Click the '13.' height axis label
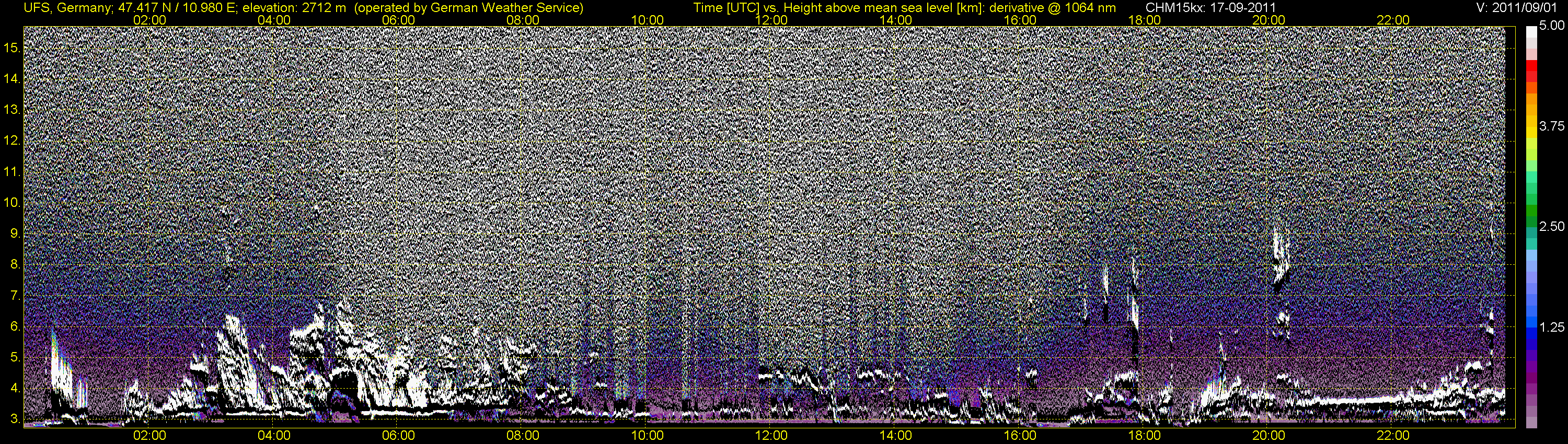 (x=13, y=110)
